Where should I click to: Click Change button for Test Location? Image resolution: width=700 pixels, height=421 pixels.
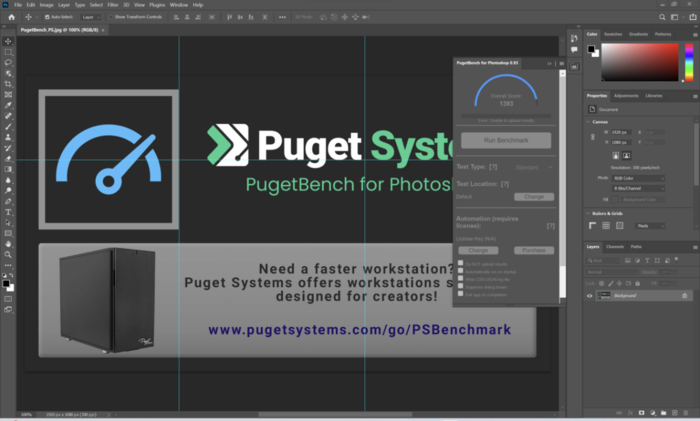(x=534, y=196)
